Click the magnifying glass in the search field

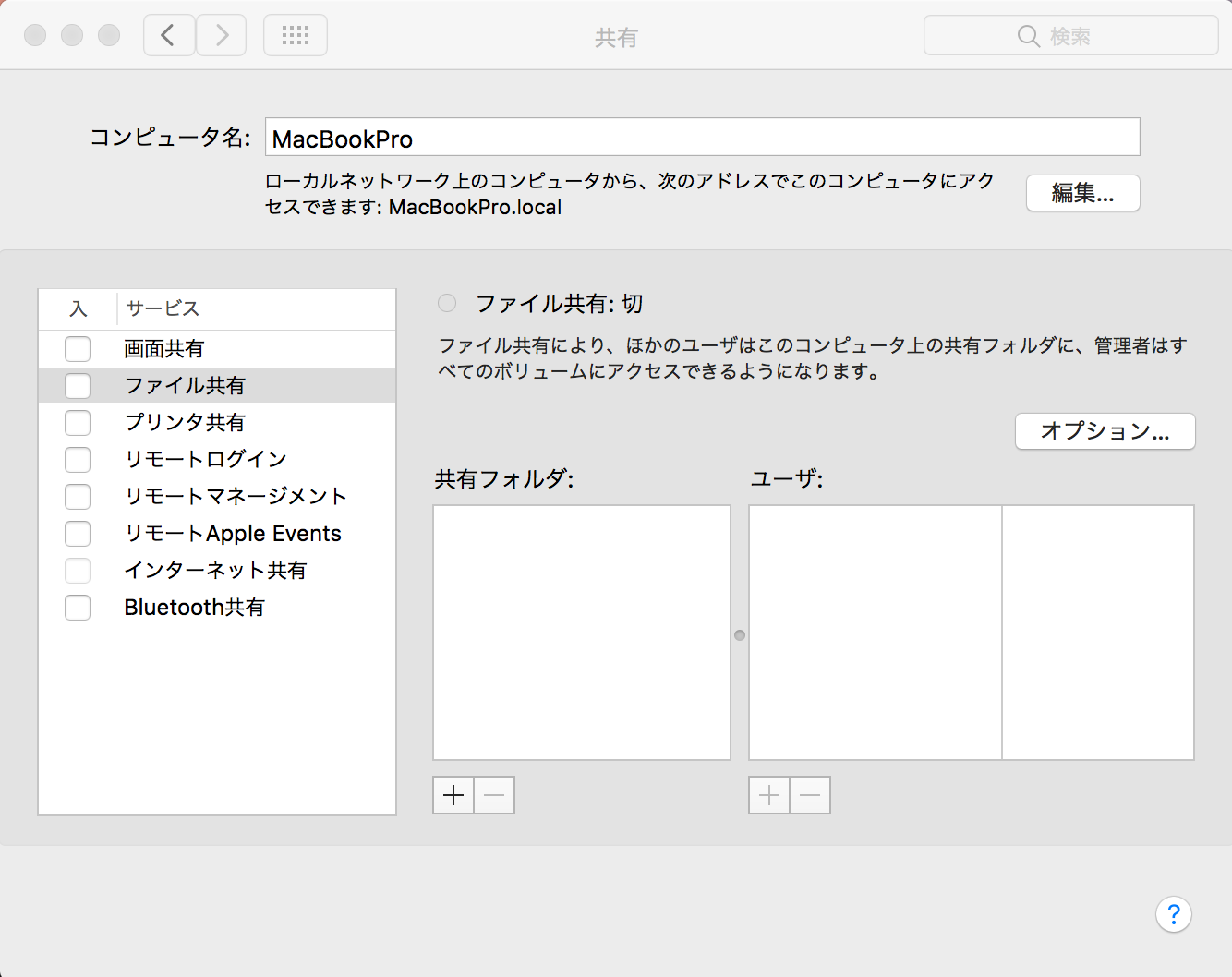point(1028,36)
